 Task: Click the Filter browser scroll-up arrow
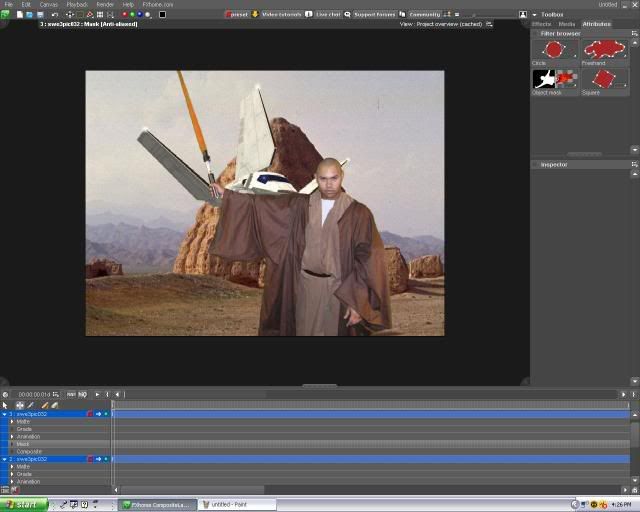click(x=635, y=43)
